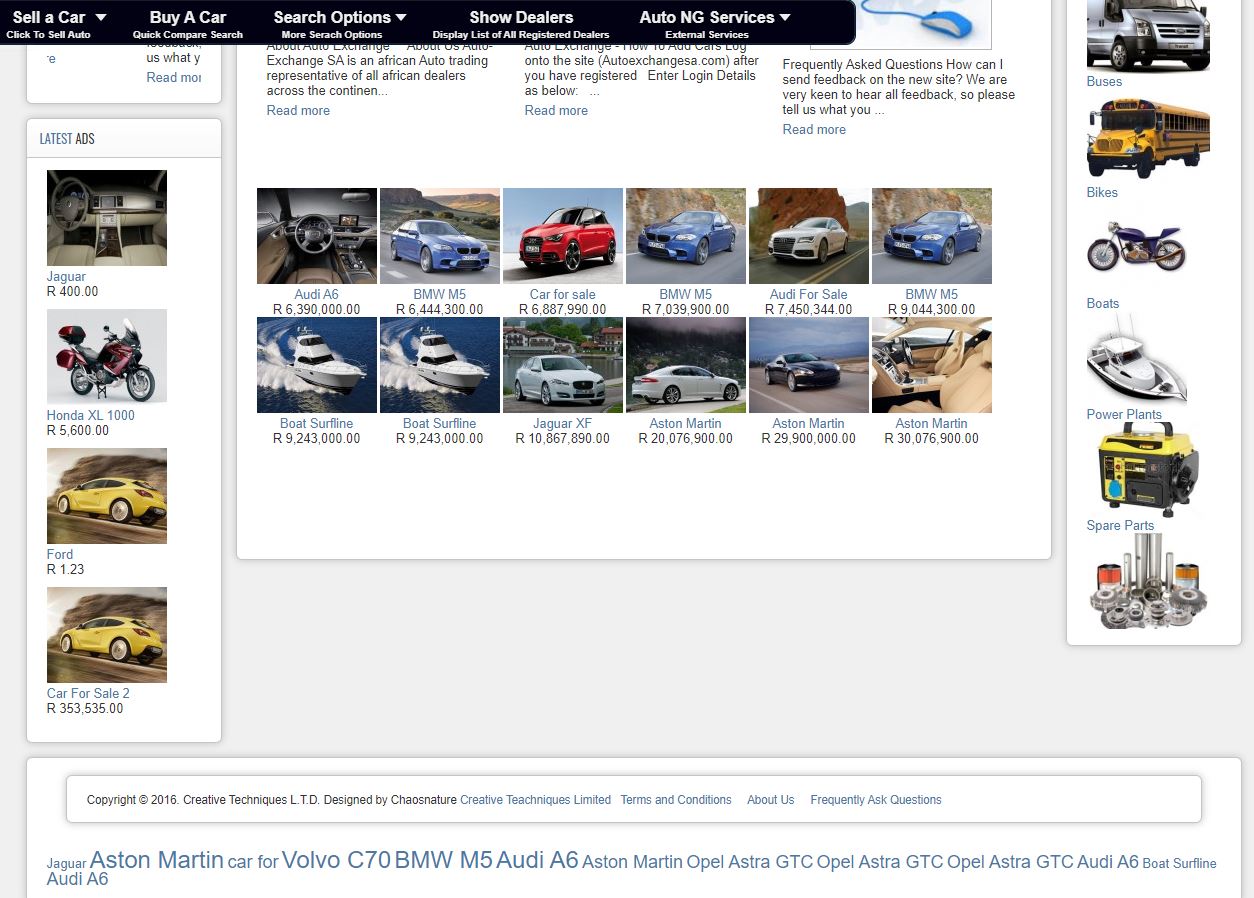Click the yellow school bus icon
Viewport: 1254px width, 898px height.
pos(1147,138)
